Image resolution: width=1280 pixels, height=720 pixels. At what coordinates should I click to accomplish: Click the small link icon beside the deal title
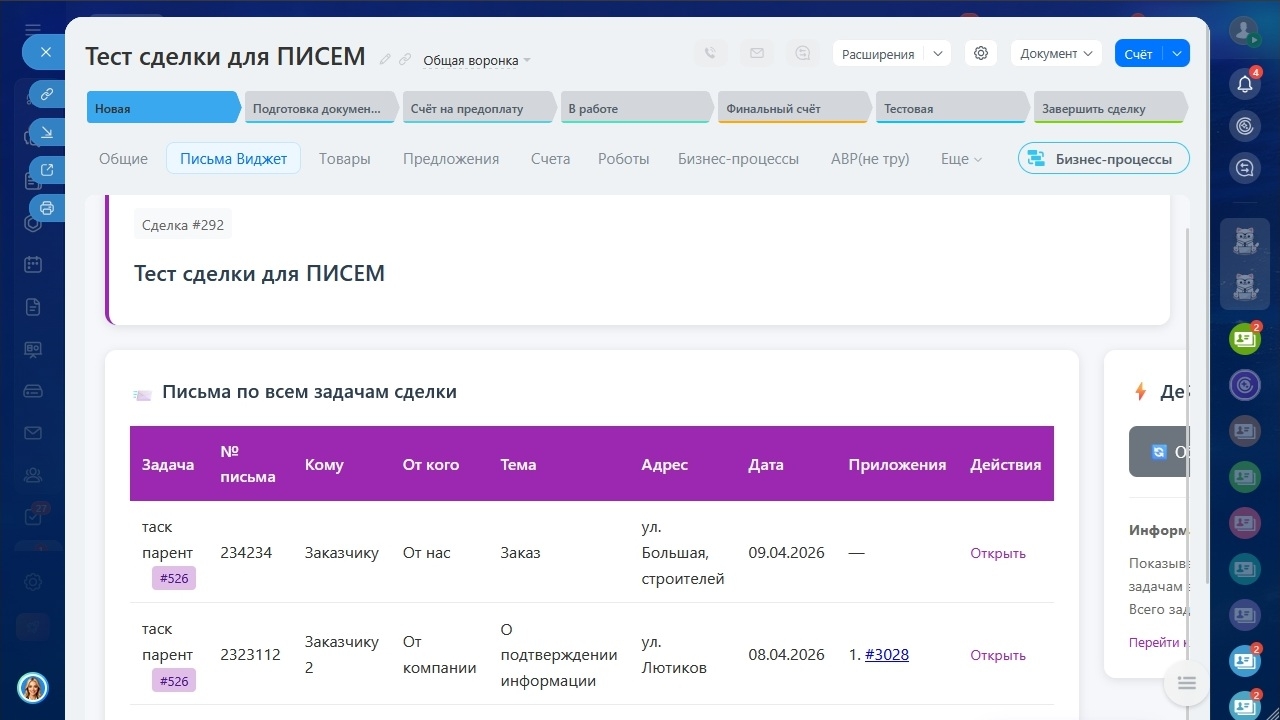click(x=405, y=59)
